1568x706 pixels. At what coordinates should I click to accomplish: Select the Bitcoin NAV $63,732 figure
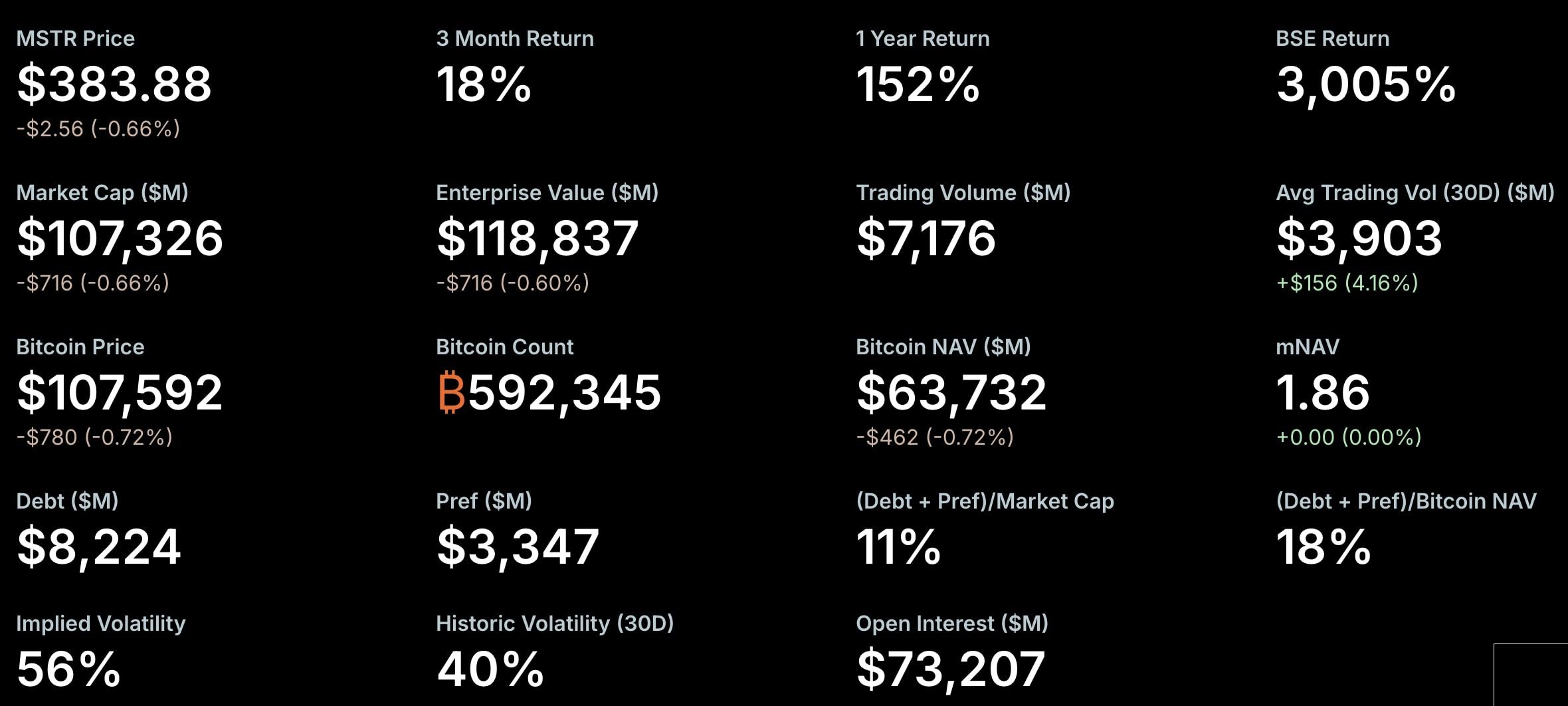951,394
